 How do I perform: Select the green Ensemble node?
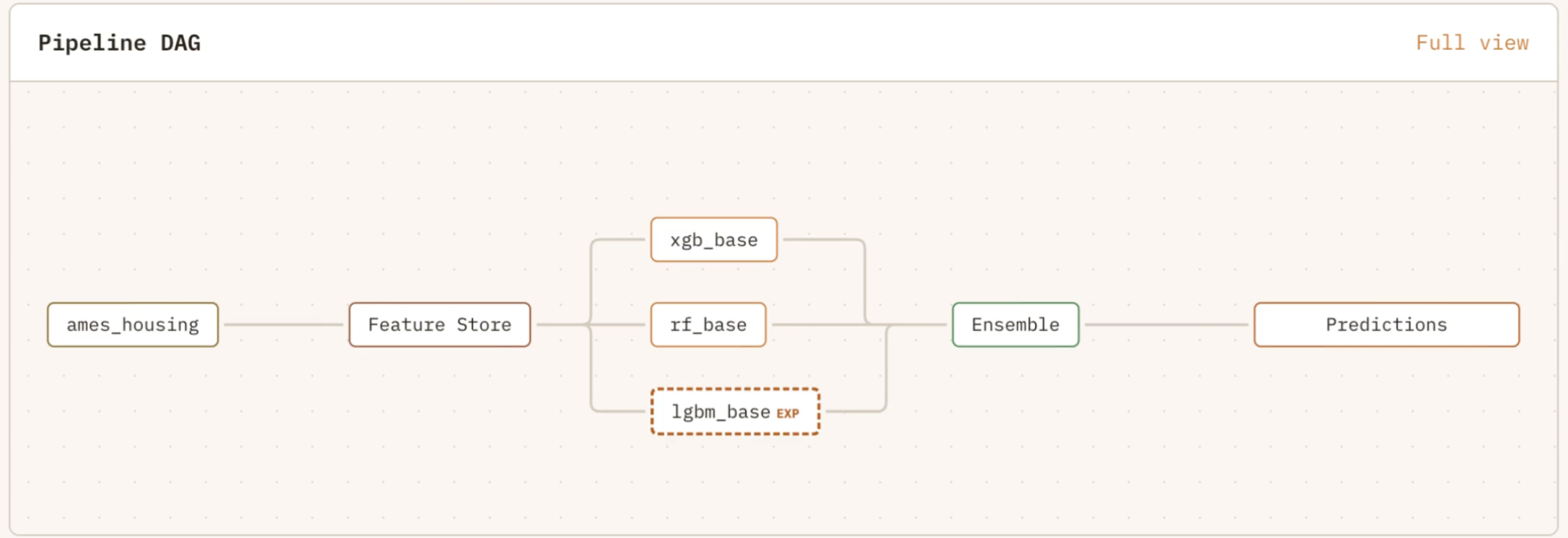(x=1015, y=325)
